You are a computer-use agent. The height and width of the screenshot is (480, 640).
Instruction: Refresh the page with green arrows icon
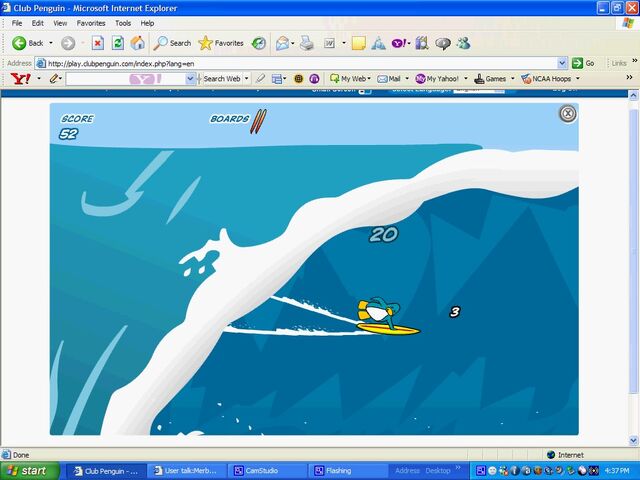click(x=118, y=43)
